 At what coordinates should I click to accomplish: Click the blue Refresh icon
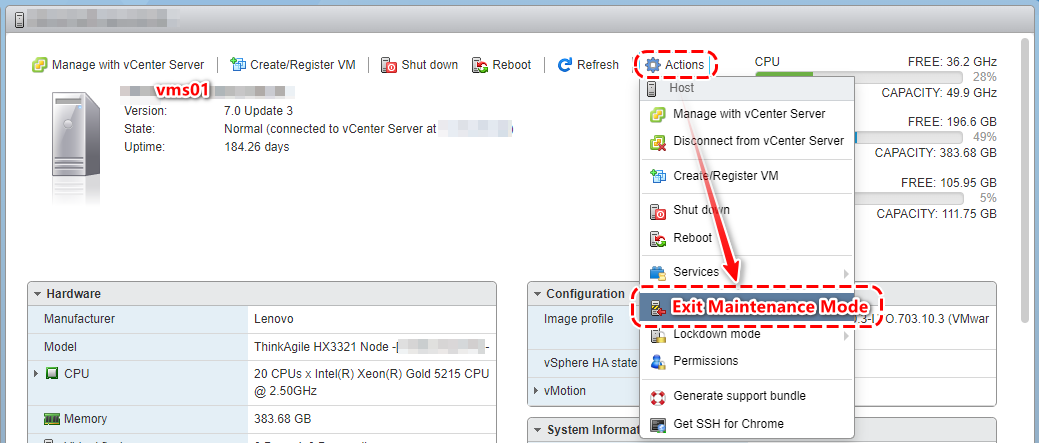point(565,65)
